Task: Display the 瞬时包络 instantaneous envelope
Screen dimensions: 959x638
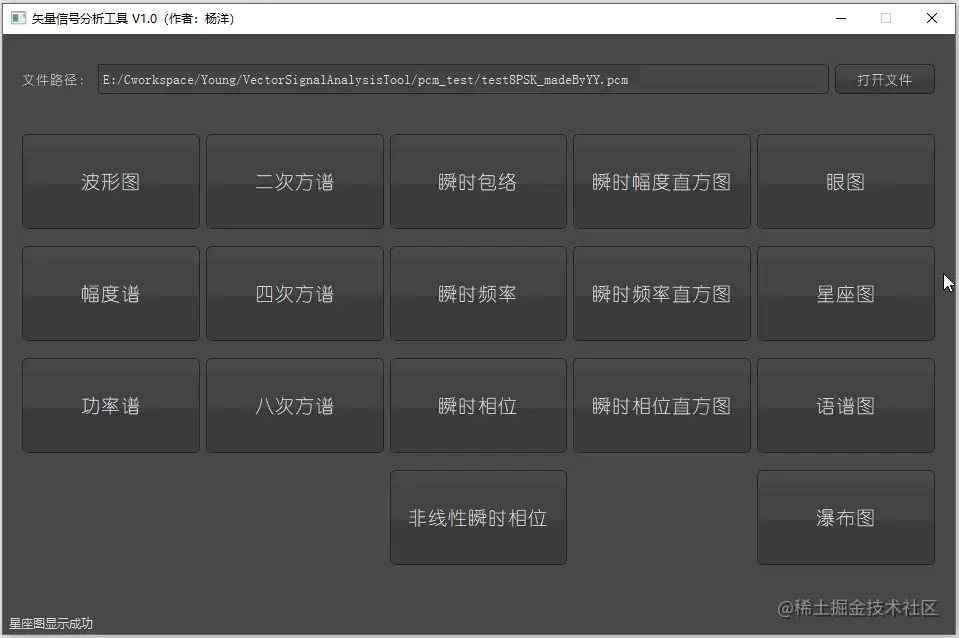Action: coord(478,181)
